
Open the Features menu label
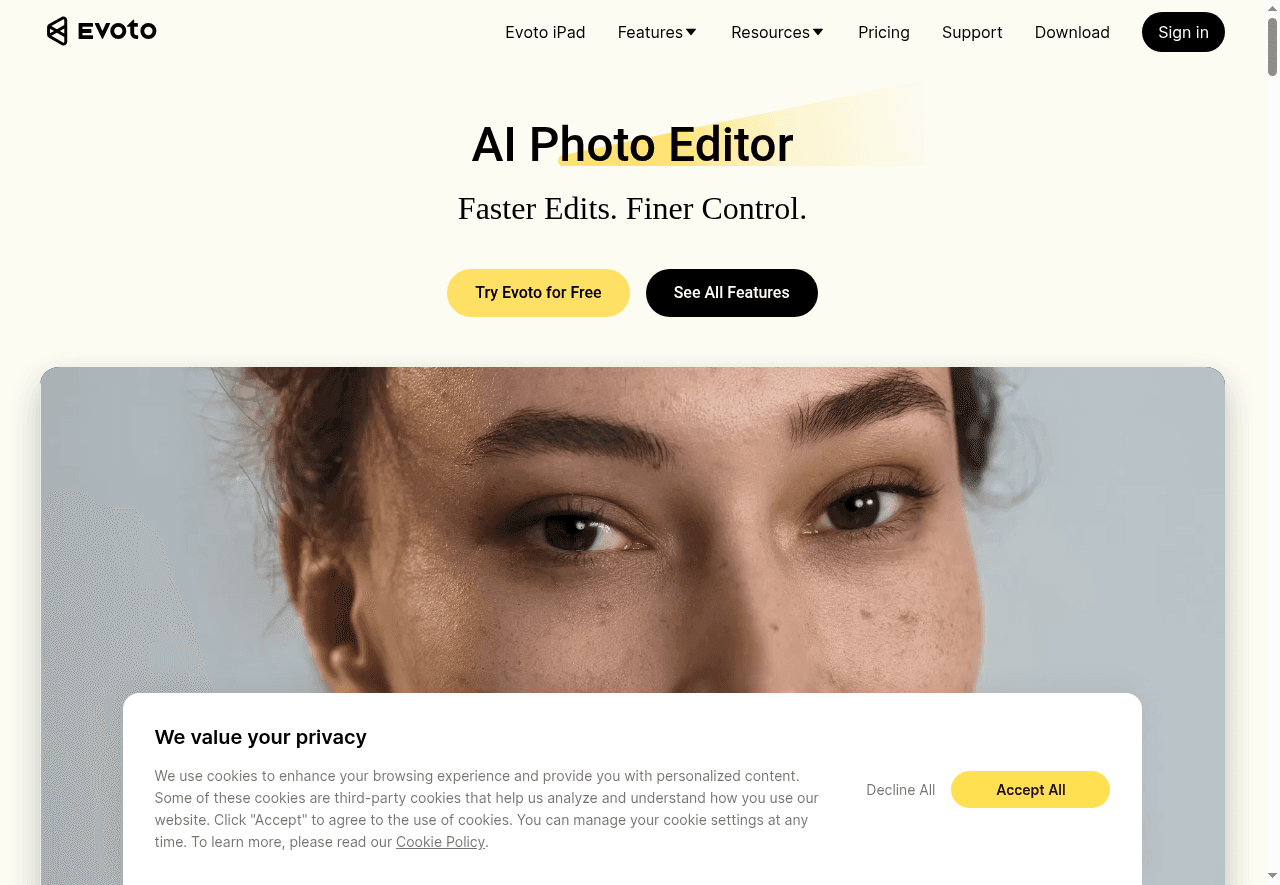tap(650, 32)
